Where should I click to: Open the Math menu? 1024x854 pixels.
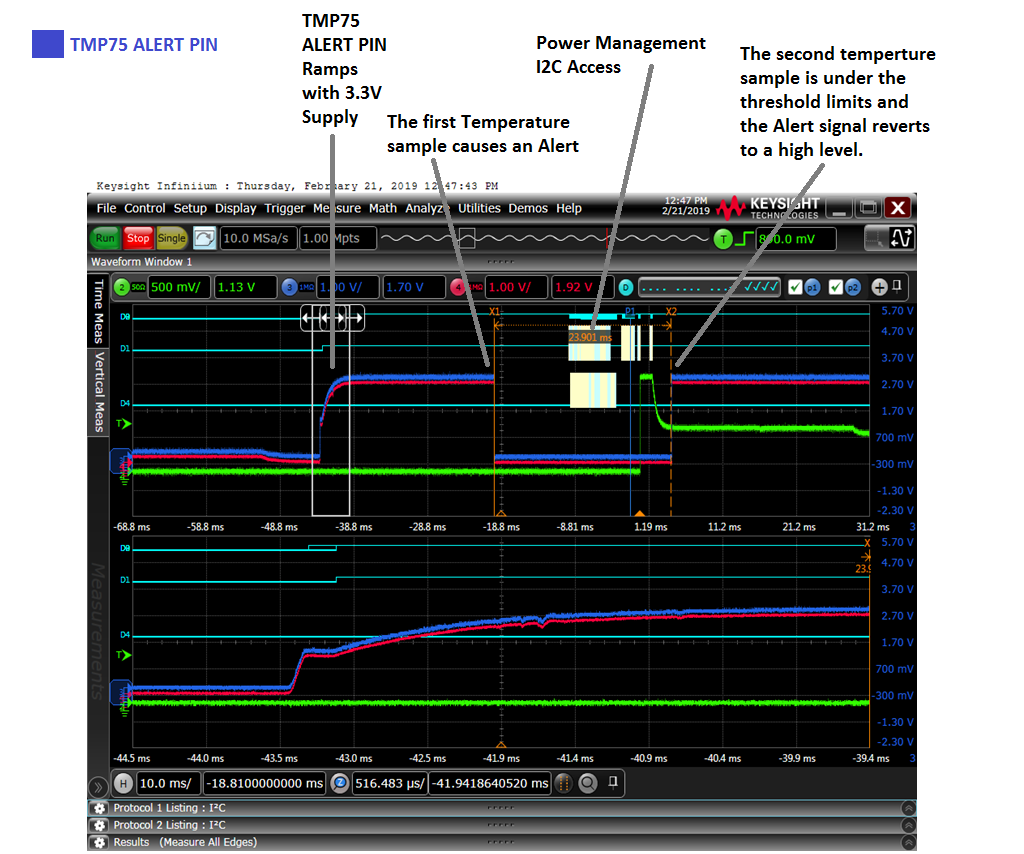click(383, 208)
